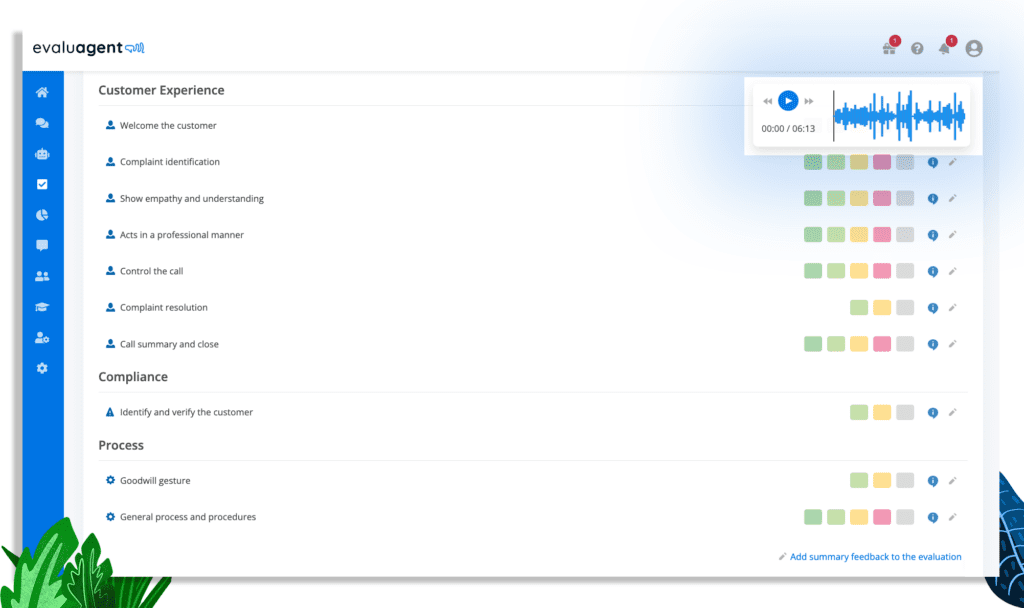Screen dimensions: 1024x608
Task: Open info icon for Show empathy and understanding
Action: 933,199
